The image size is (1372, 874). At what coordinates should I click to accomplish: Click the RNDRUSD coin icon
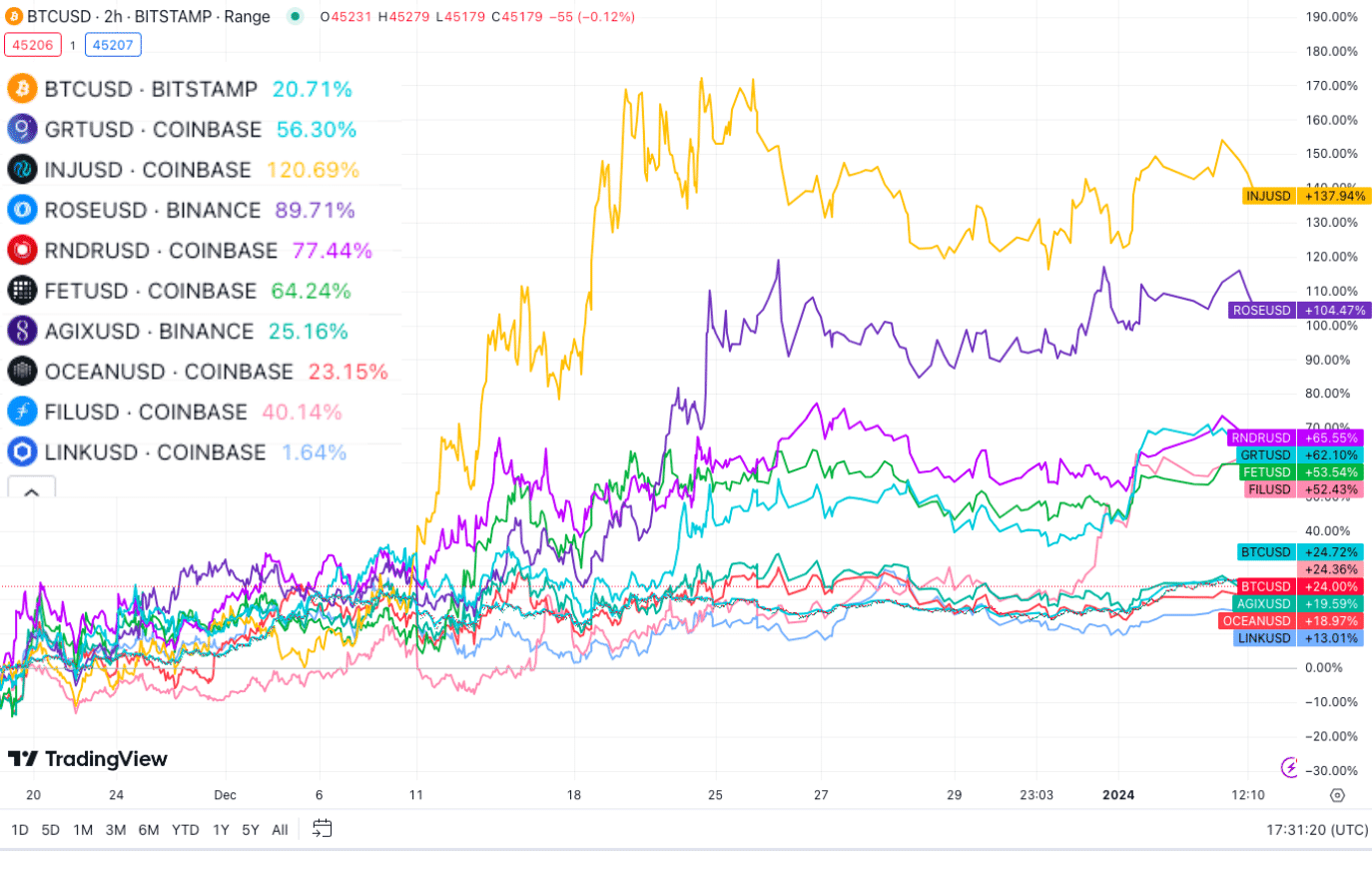point(22,250)
